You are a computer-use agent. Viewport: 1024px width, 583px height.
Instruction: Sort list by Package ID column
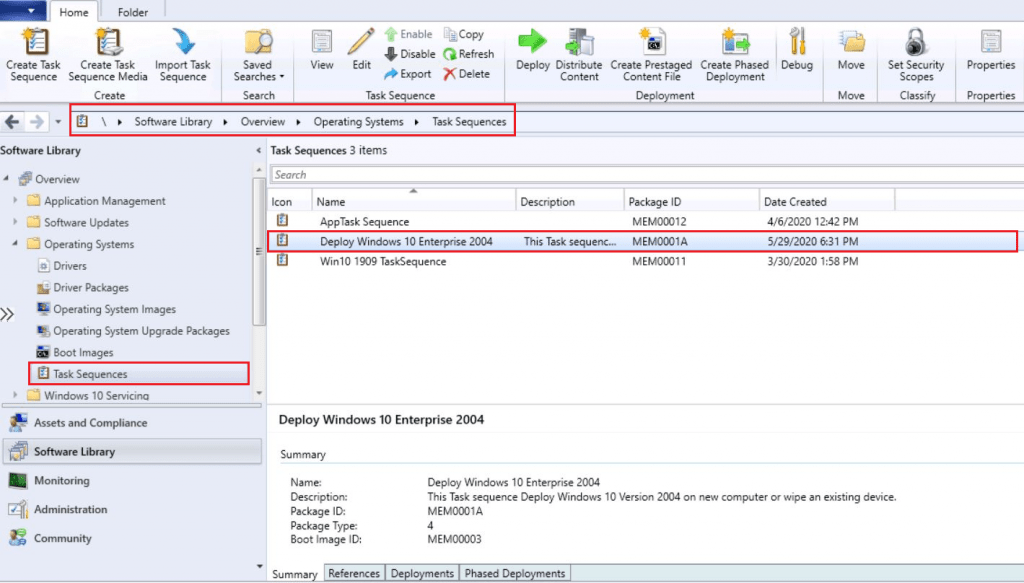click(692, 202)
